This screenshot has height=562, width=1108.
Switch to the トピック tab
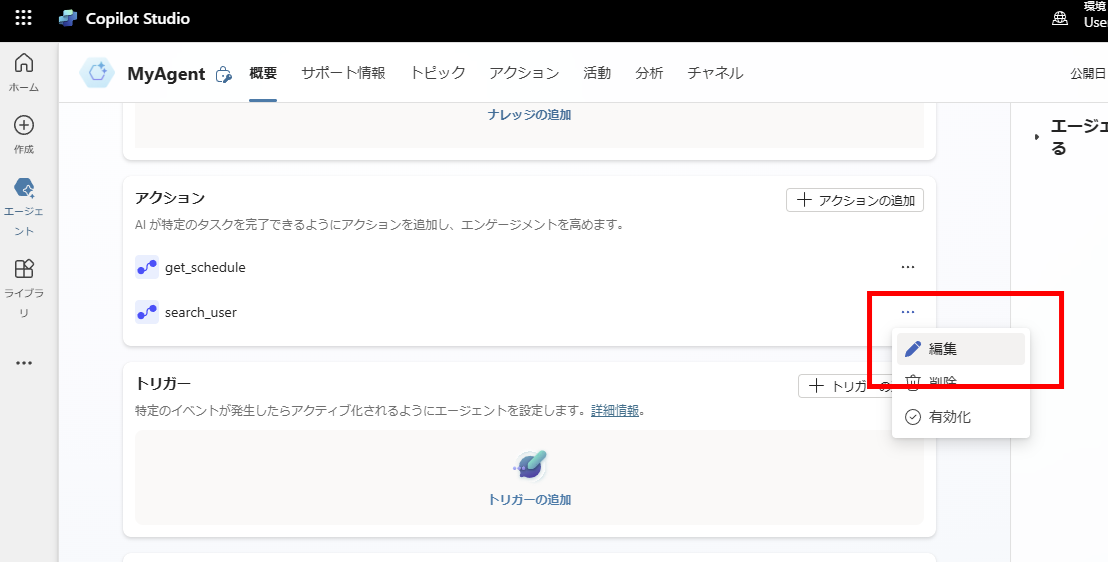point(437,73)
